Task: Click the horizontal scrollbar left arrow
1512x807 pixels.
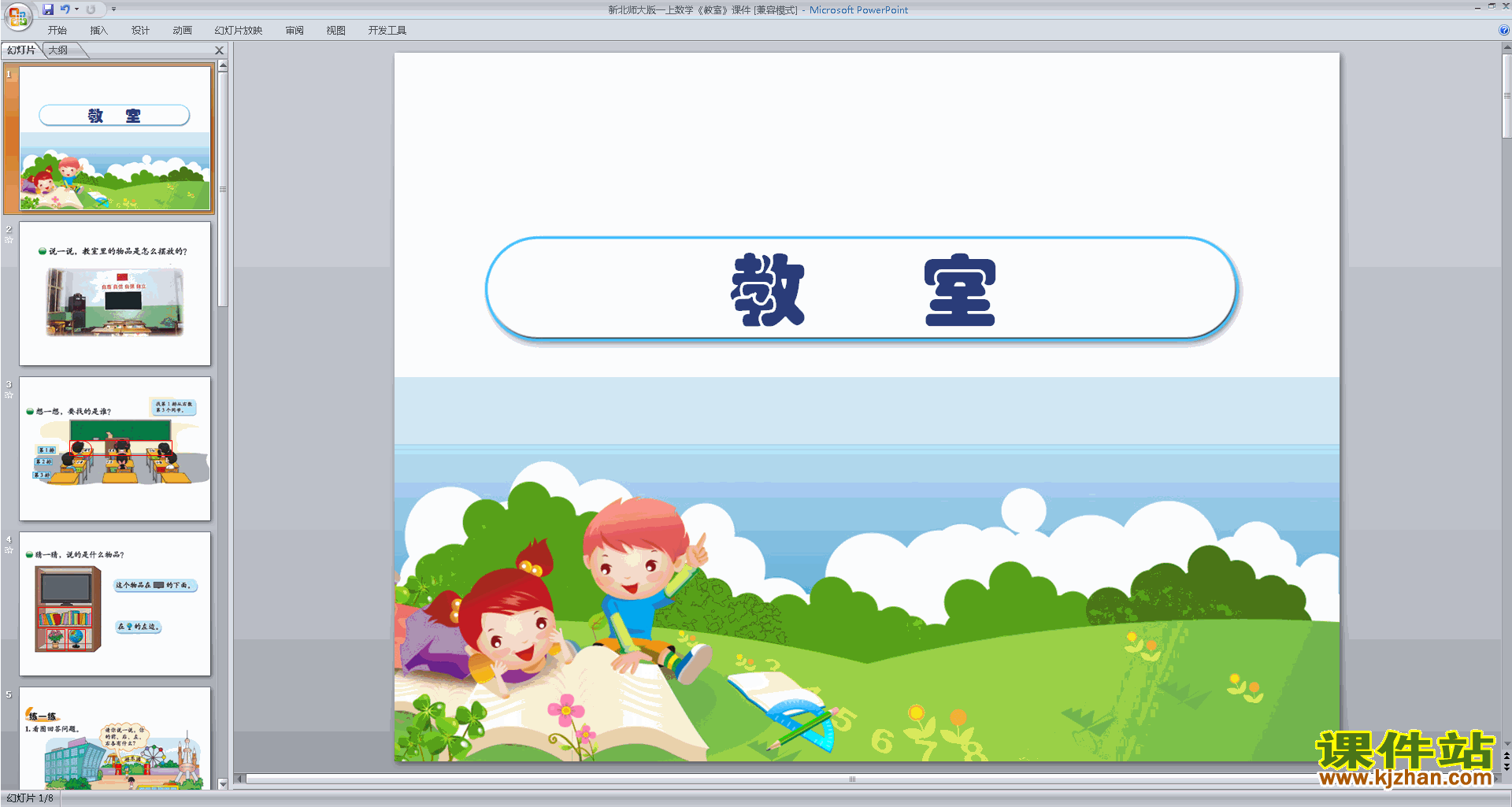Action: [239, 779]
